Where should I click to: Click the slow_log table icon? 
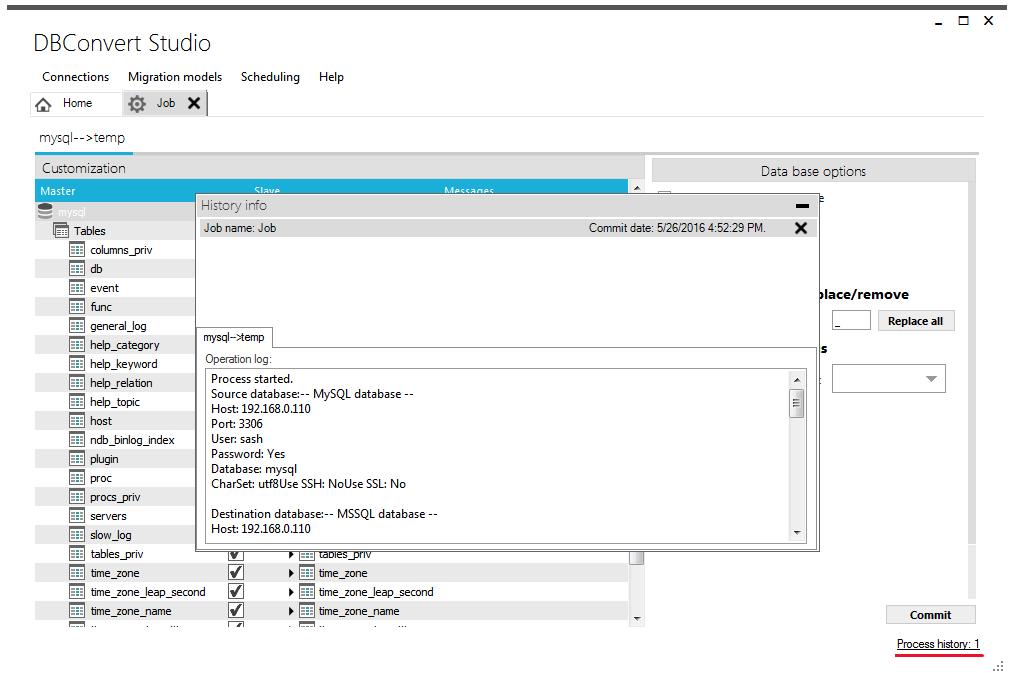point(78,534)
